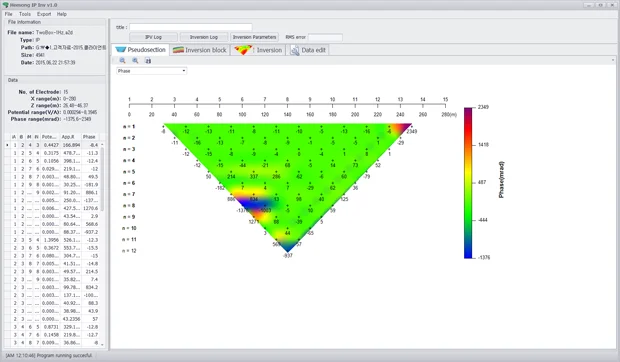Click the phase color scale bar

[x=468, y=183]
